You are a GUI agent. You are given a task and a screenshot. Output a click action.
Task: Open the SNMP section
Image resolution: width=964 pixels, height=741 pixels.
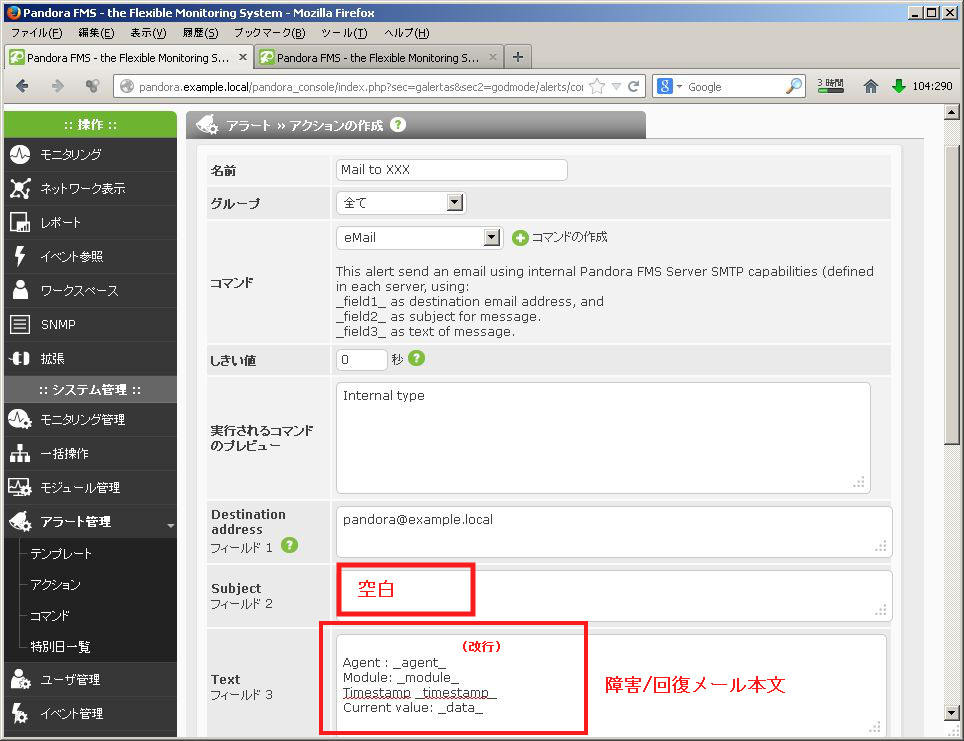pos(90,324)
